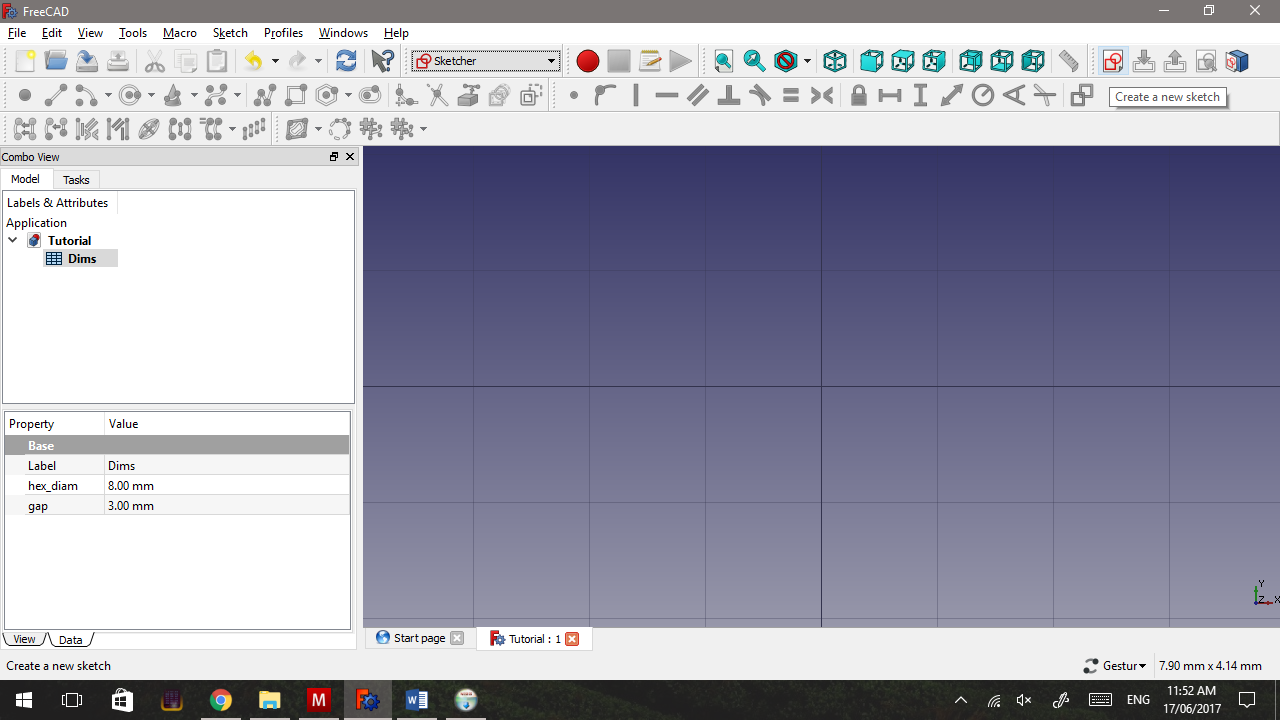
Task: Select the Trim edge tool
Action: (438, 95)
